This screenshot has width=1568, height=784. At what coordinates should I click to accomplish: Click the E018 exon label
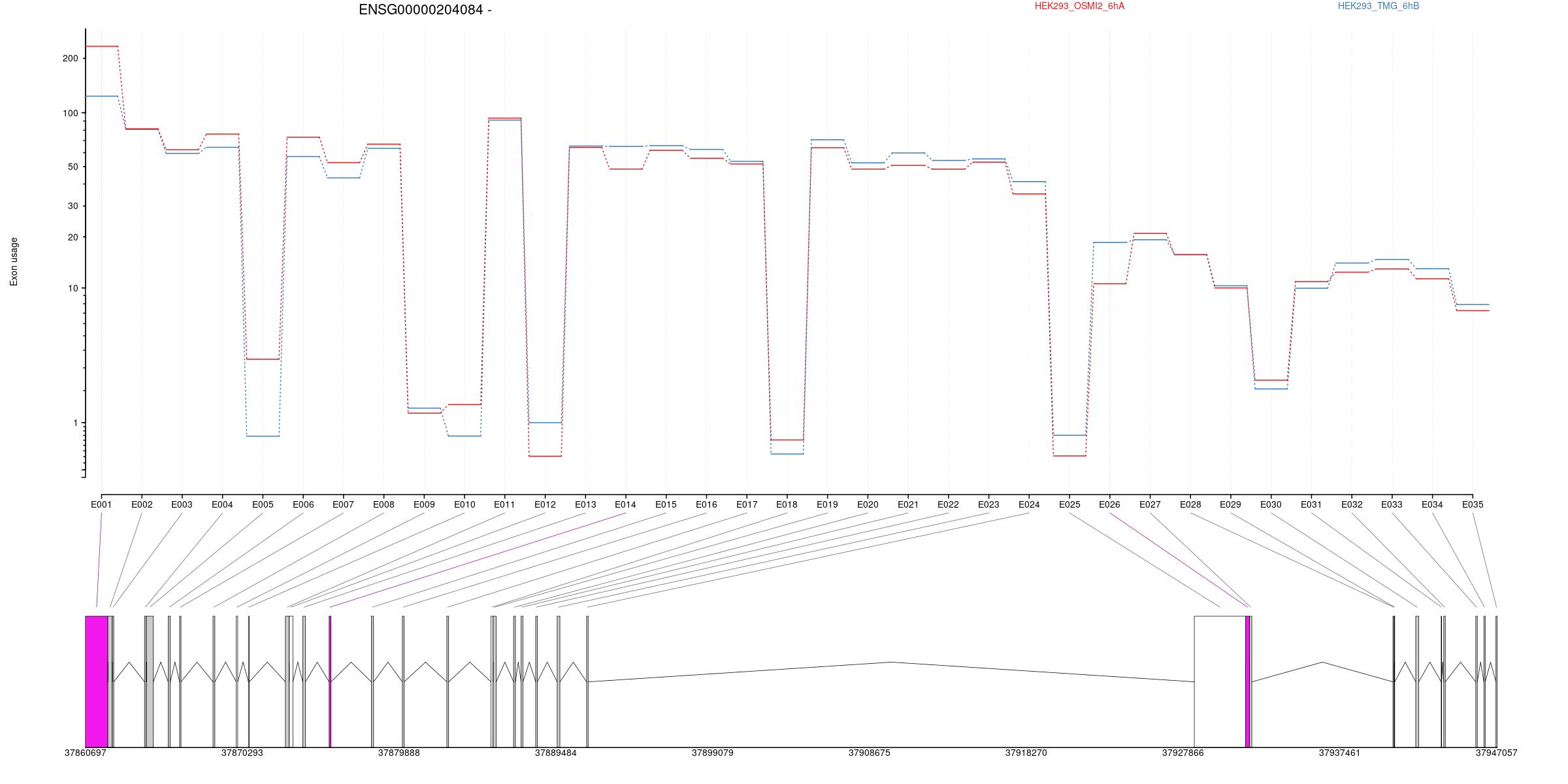787,504
